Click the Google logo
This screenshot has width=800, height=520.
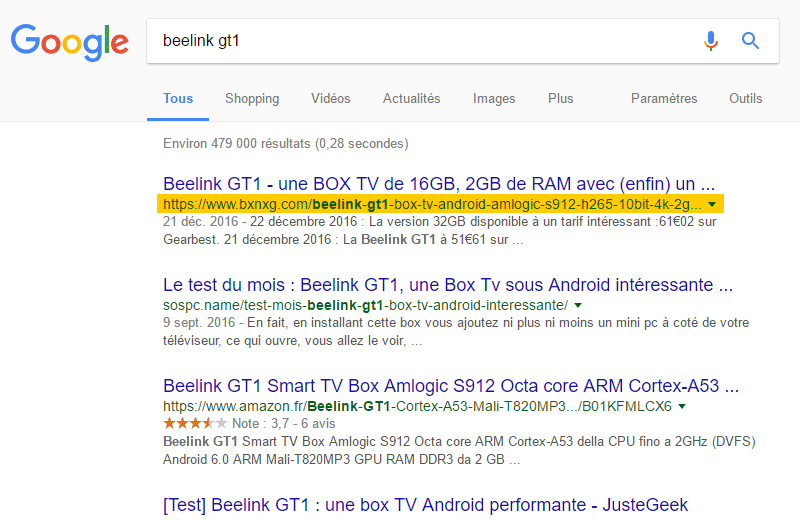[70, 42]
